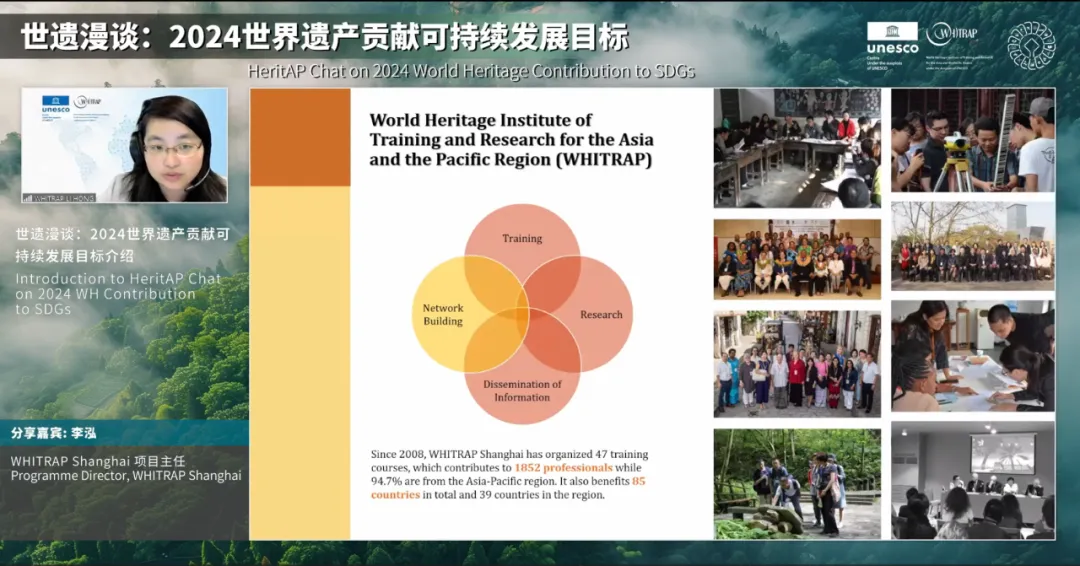Open the photo of students using a surveying instrument
The image size is (1080, 566).
pyautogui.click(x=973, y=140)
